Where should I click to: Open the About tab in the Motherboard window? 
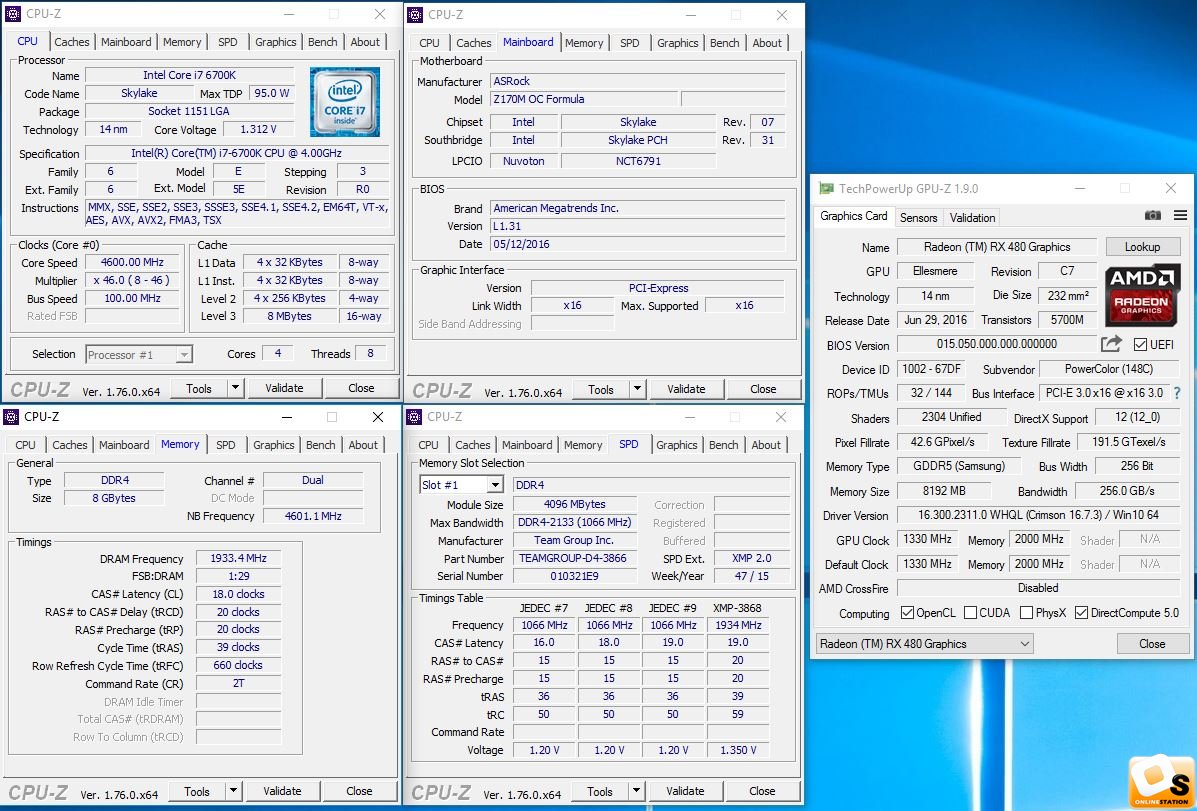(766, 43)
